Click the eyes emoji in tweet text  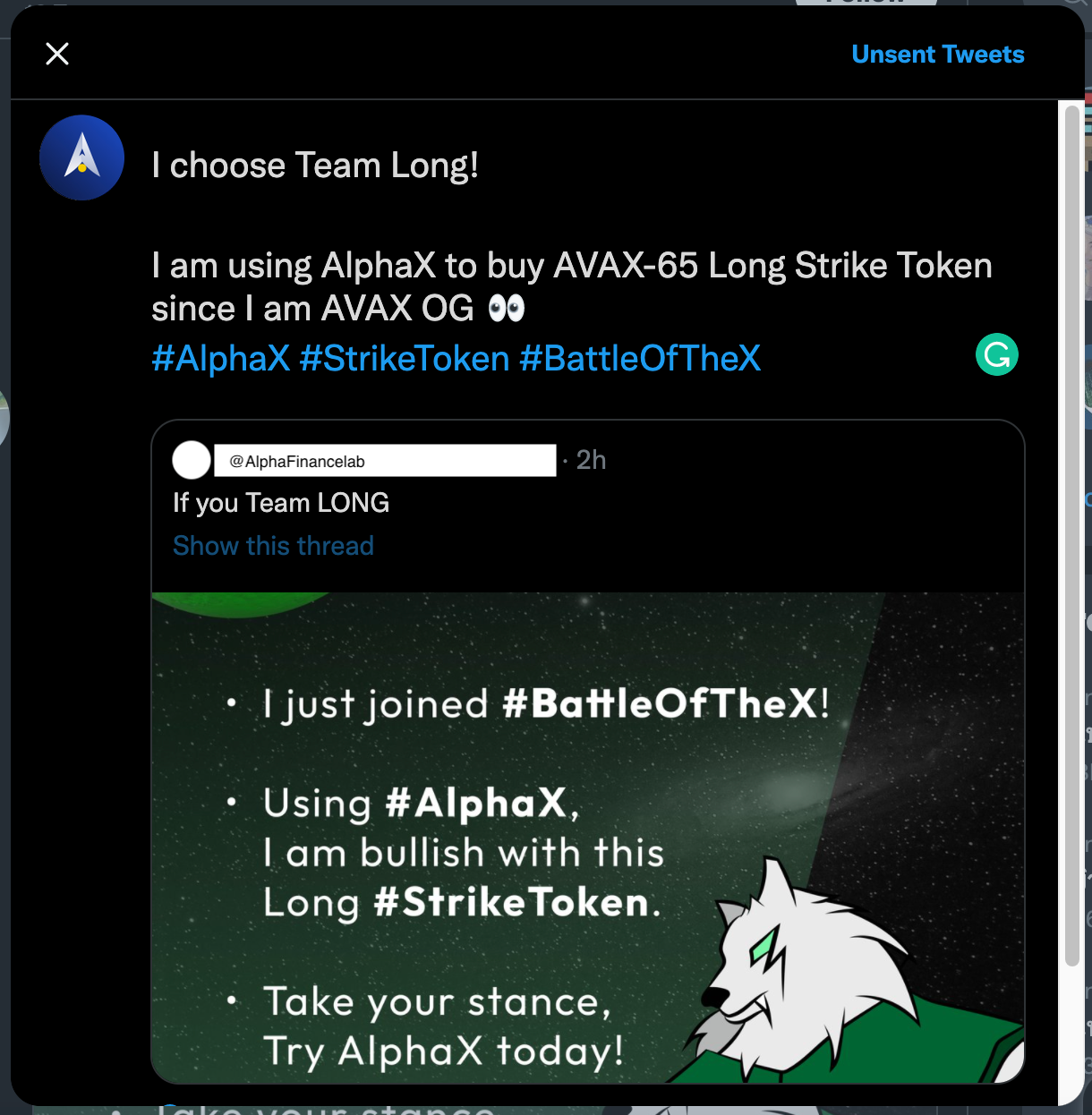click(x=506, y=309)
